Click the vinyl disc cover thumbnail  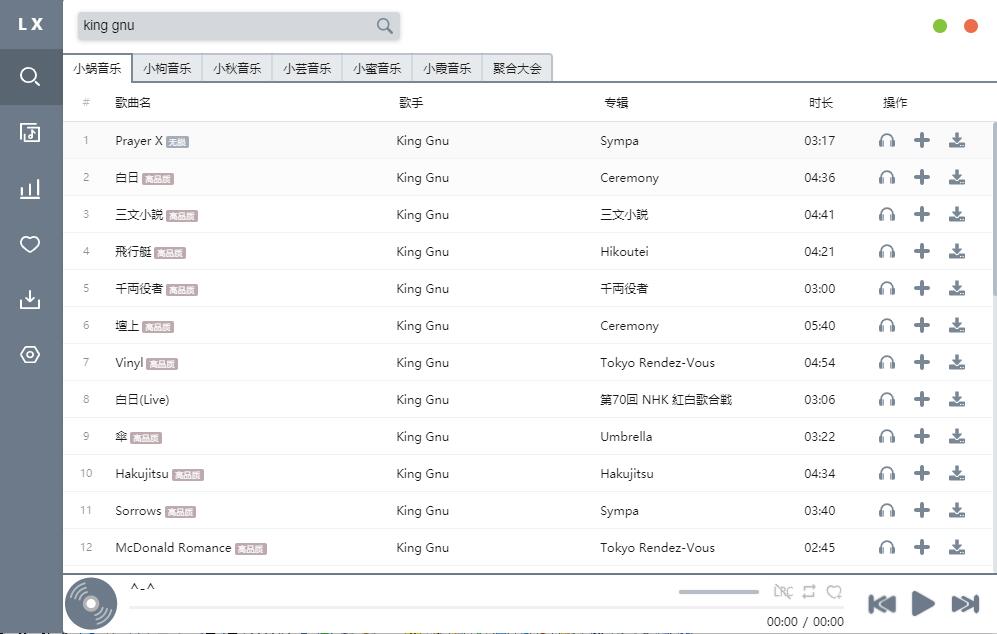point(91,603)
